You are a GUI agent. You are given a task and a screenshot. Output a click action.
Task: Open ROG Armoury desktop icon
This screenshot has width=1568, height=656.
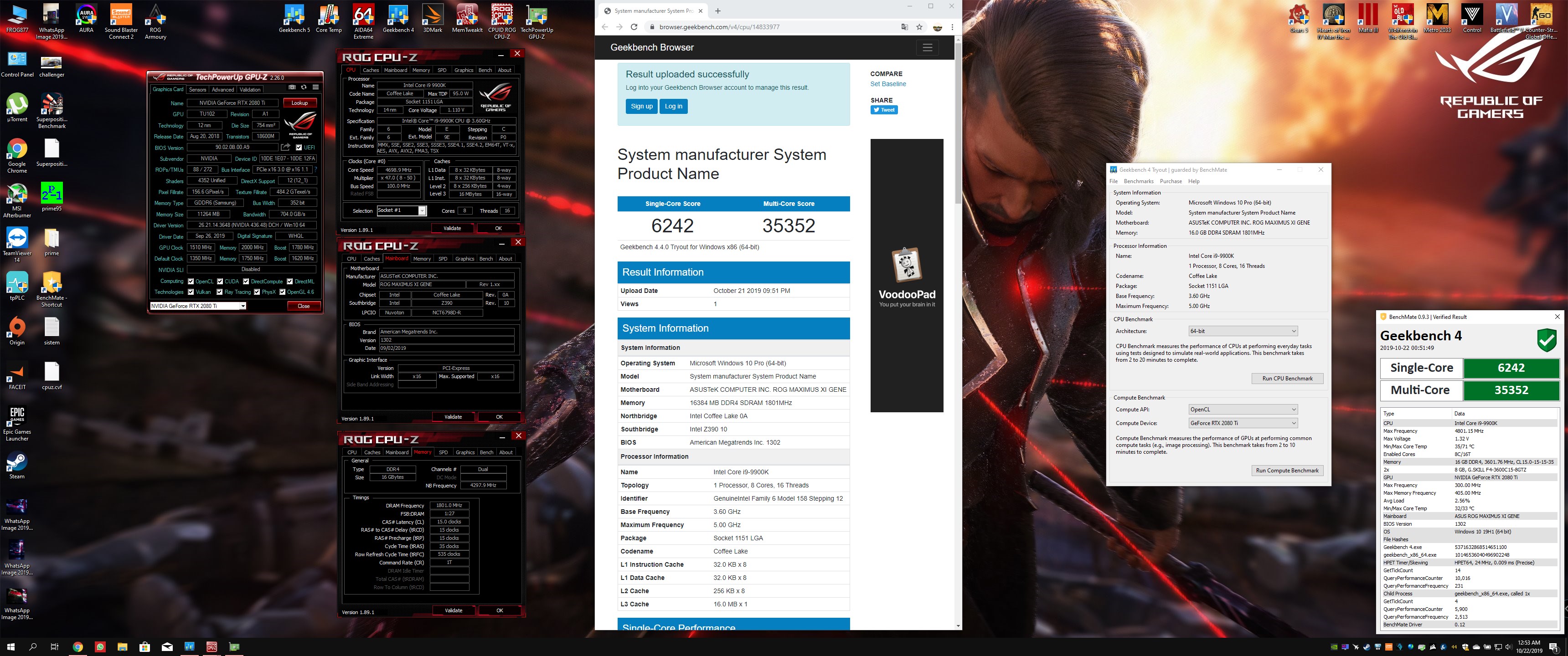tap(155, 22)
